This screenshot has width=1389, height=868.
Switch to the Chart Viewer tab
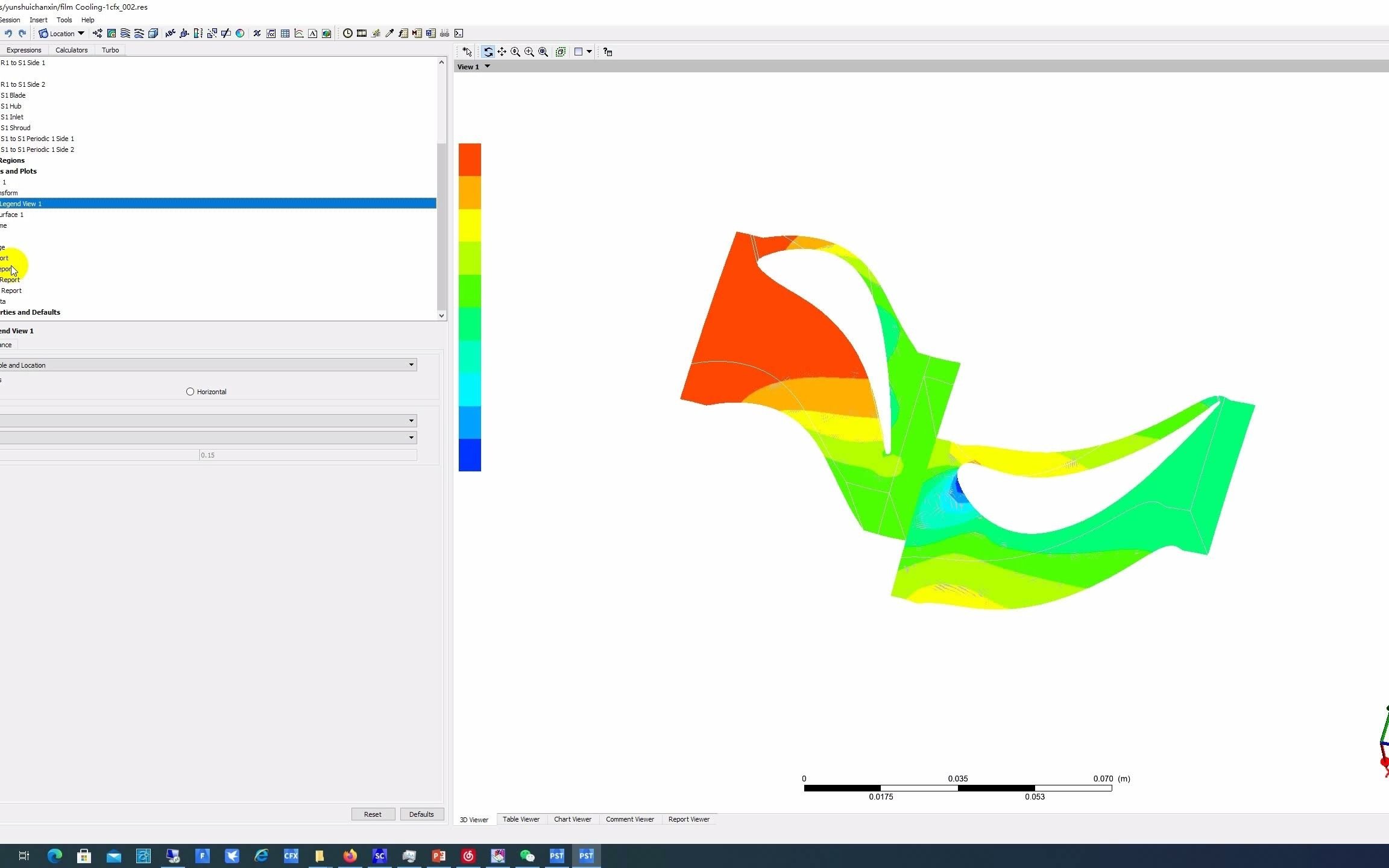point(573,819)
